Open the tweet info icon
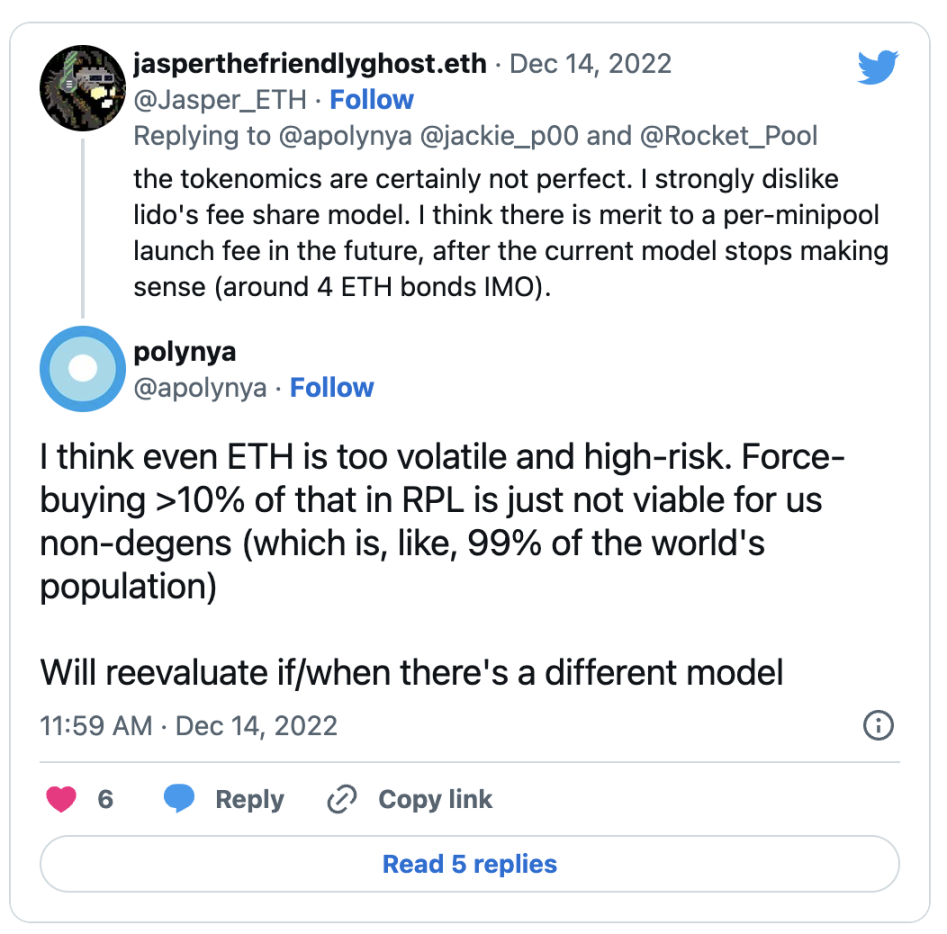Viewport: 947px width, 934px height. [x=877, y=725]
